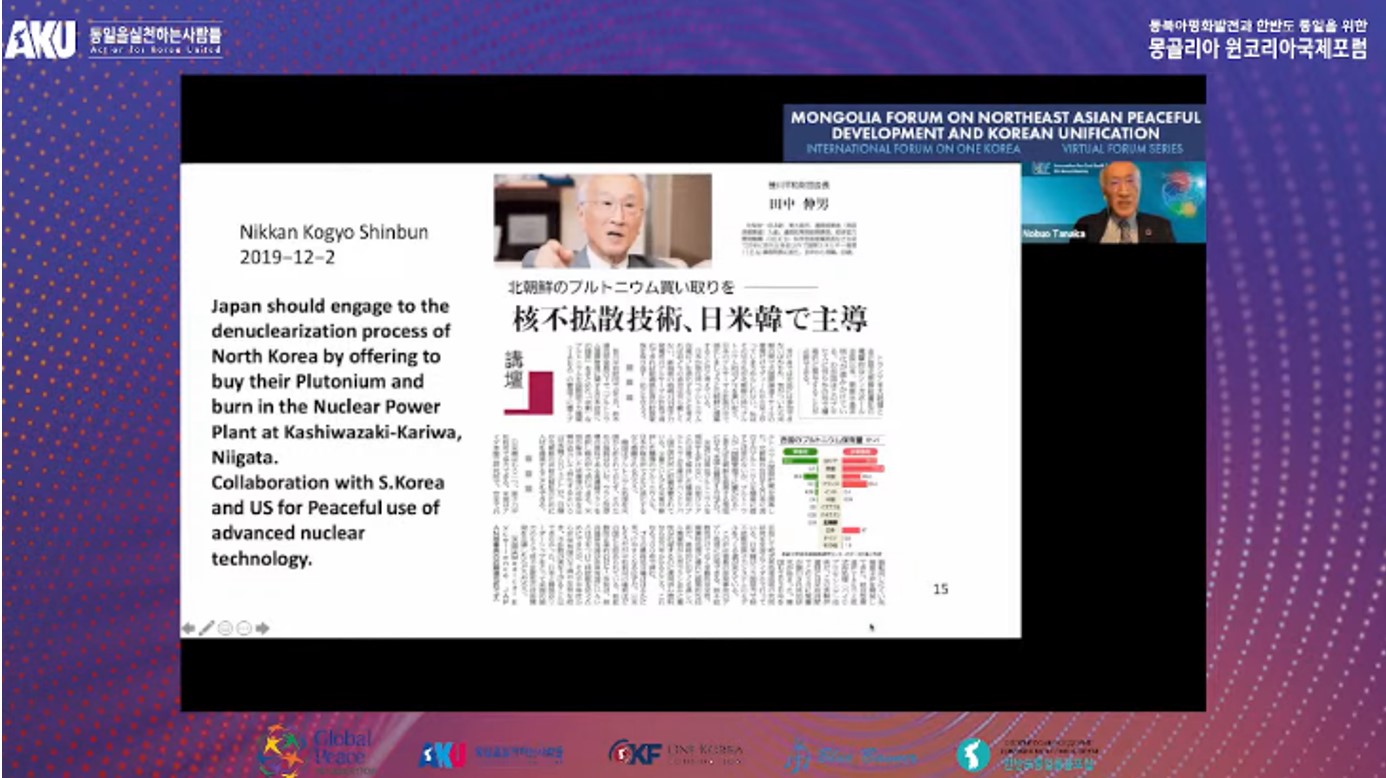Click the teal Korean peninsula emblem logo

pyautogui.click(x=973, y=755)
